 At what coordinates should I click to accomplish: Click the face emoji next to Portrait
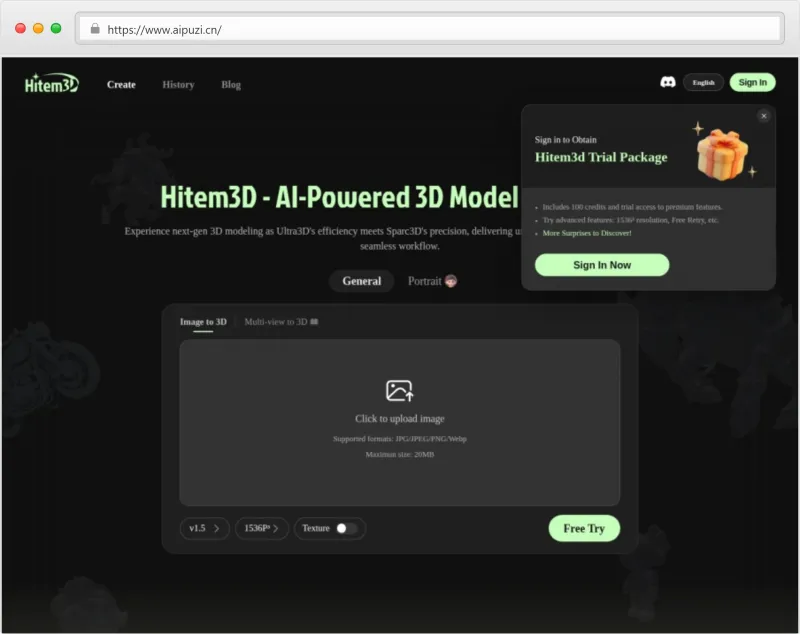pyautogui.click(x=451, y=281)
